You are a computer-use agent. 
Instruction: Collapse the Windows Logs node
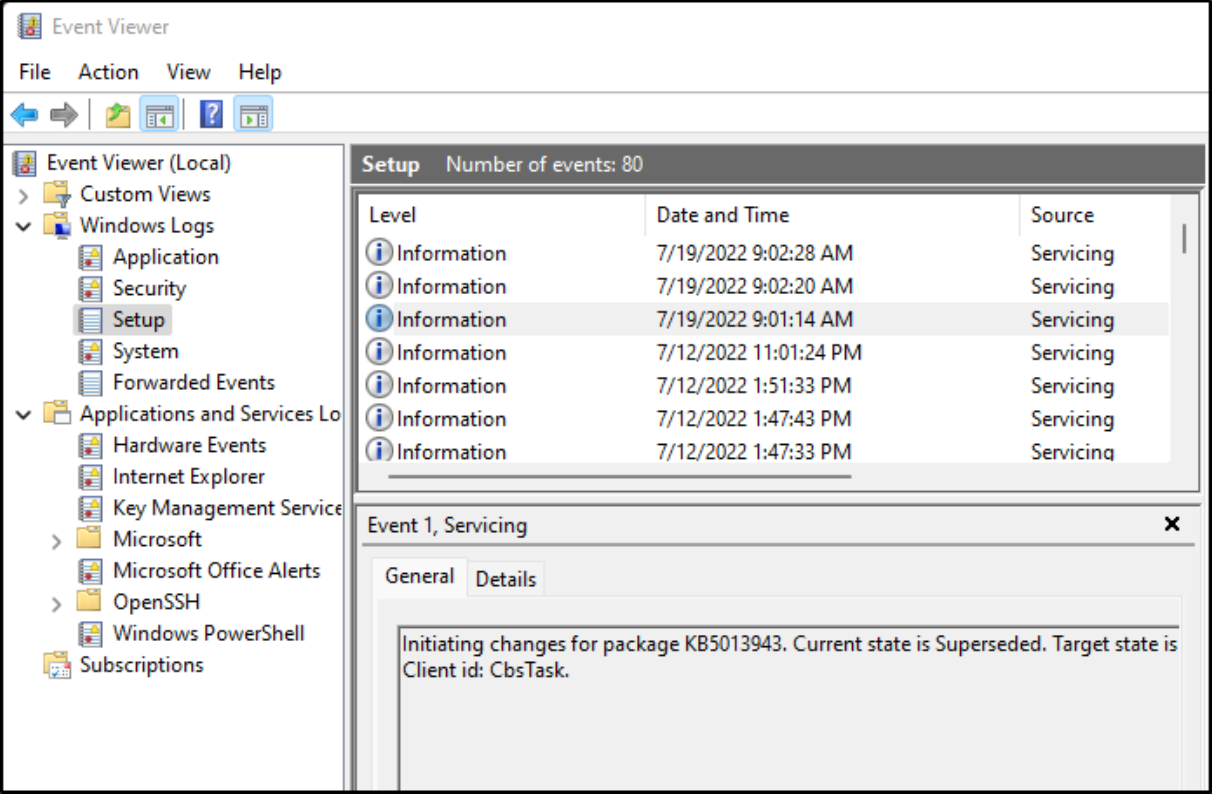click(24, 226)
